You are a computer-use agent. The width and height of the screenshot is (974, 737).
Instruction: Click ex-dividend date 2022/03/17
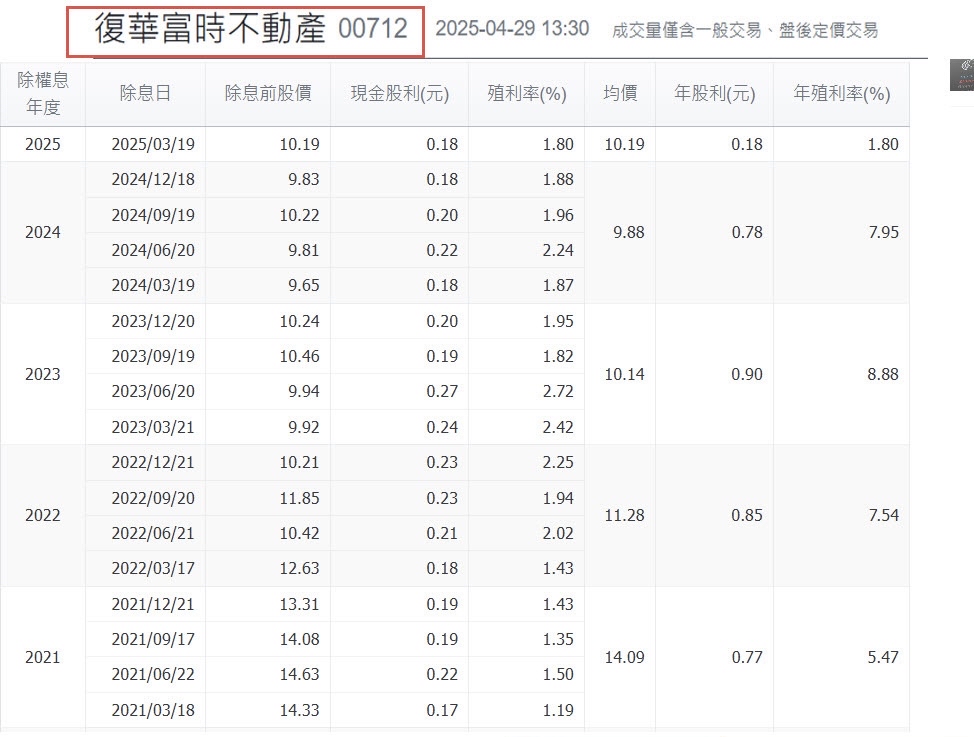click(153, 568)
